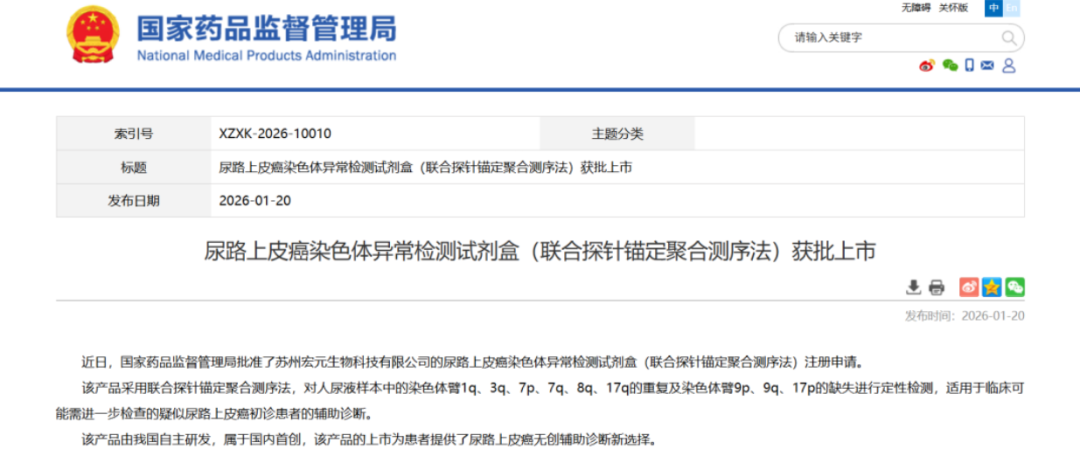
Task: Share article to Weibo red button
Action: pos(969,288)
